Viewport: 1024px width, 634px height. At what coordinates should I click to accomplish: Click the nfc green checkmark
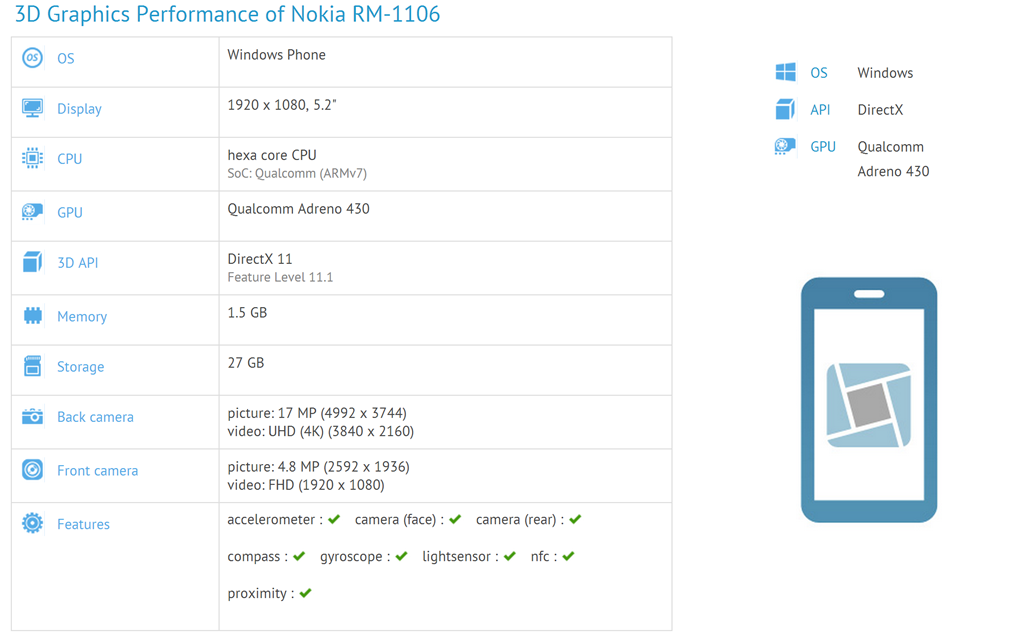[568, 556]
